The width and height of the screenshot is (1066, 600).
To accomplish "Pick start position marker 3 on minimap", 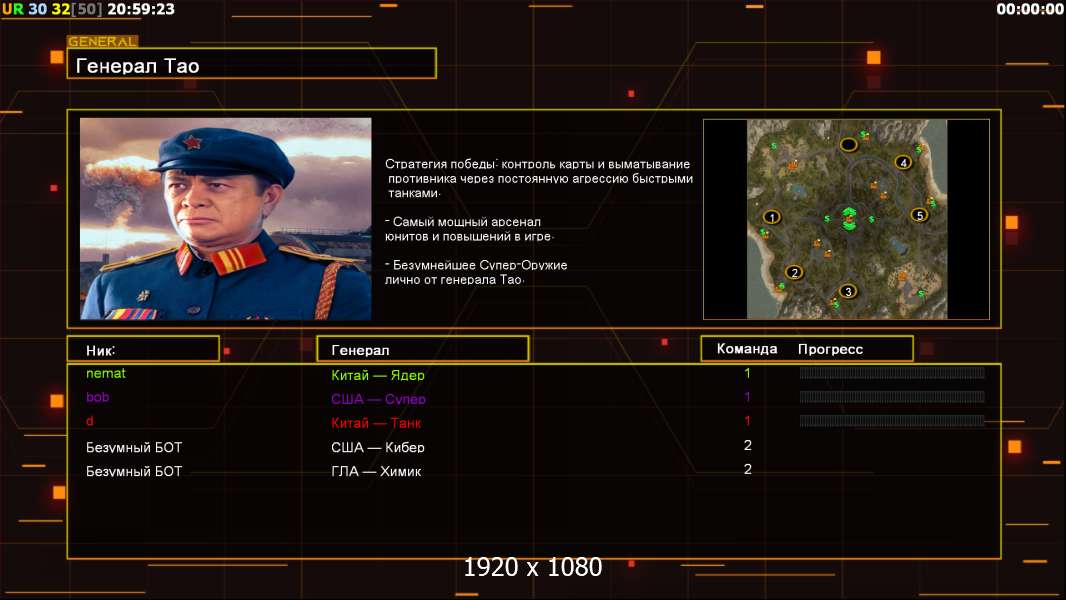I will pos(848,292).
